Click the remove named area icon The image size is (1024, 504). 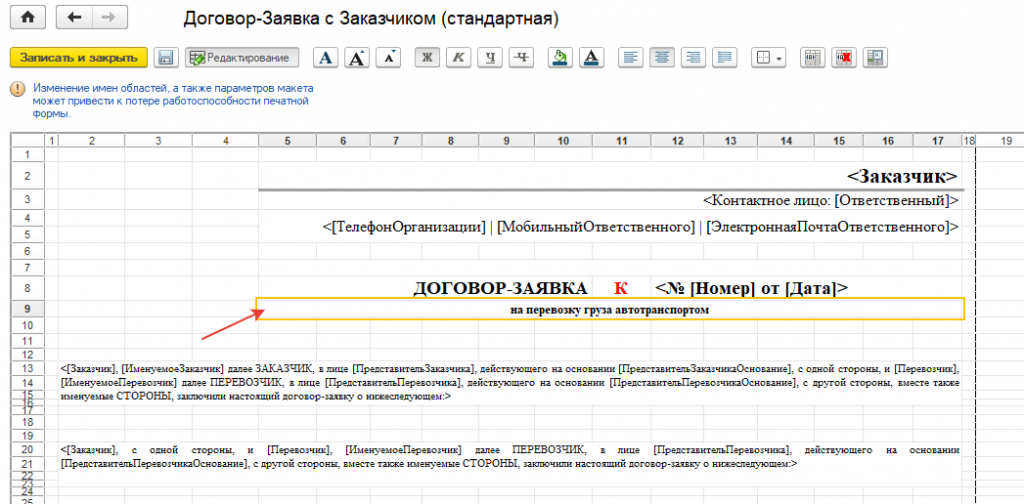coord(843,57)
